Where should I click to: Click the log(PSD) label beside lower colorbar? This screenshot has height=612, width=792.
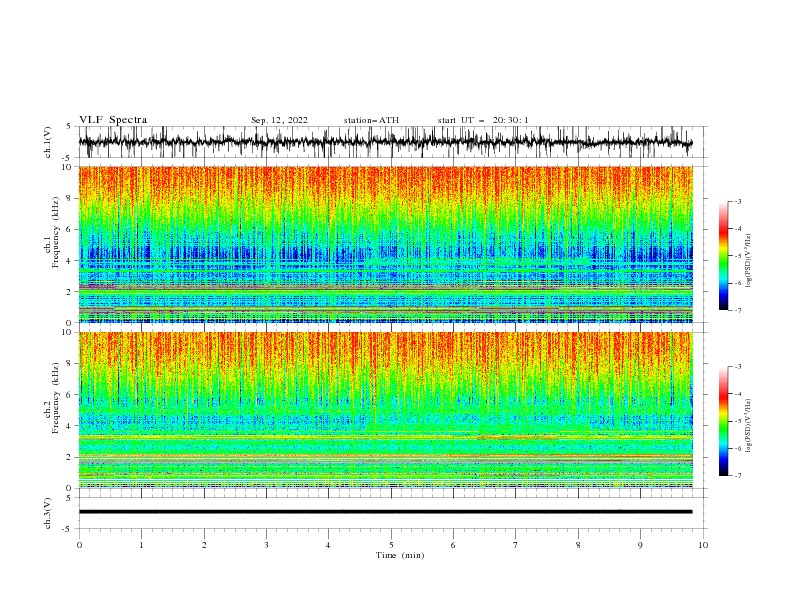point(749,427)
